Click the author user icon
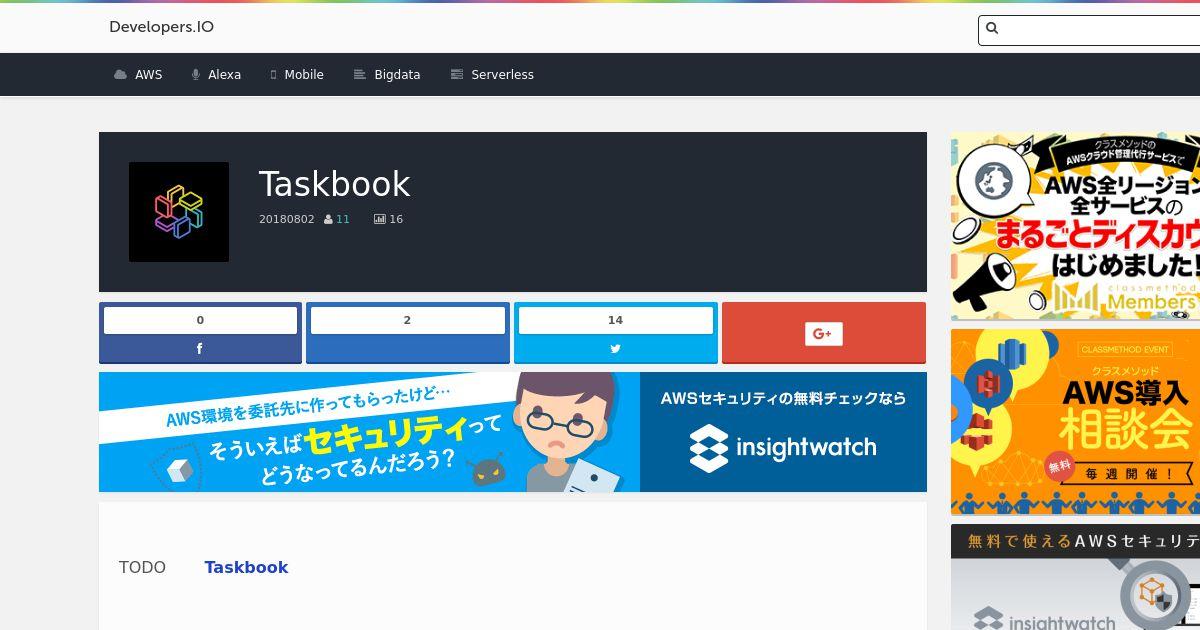Screen dimensions: 1200x630 click(328, 219)
